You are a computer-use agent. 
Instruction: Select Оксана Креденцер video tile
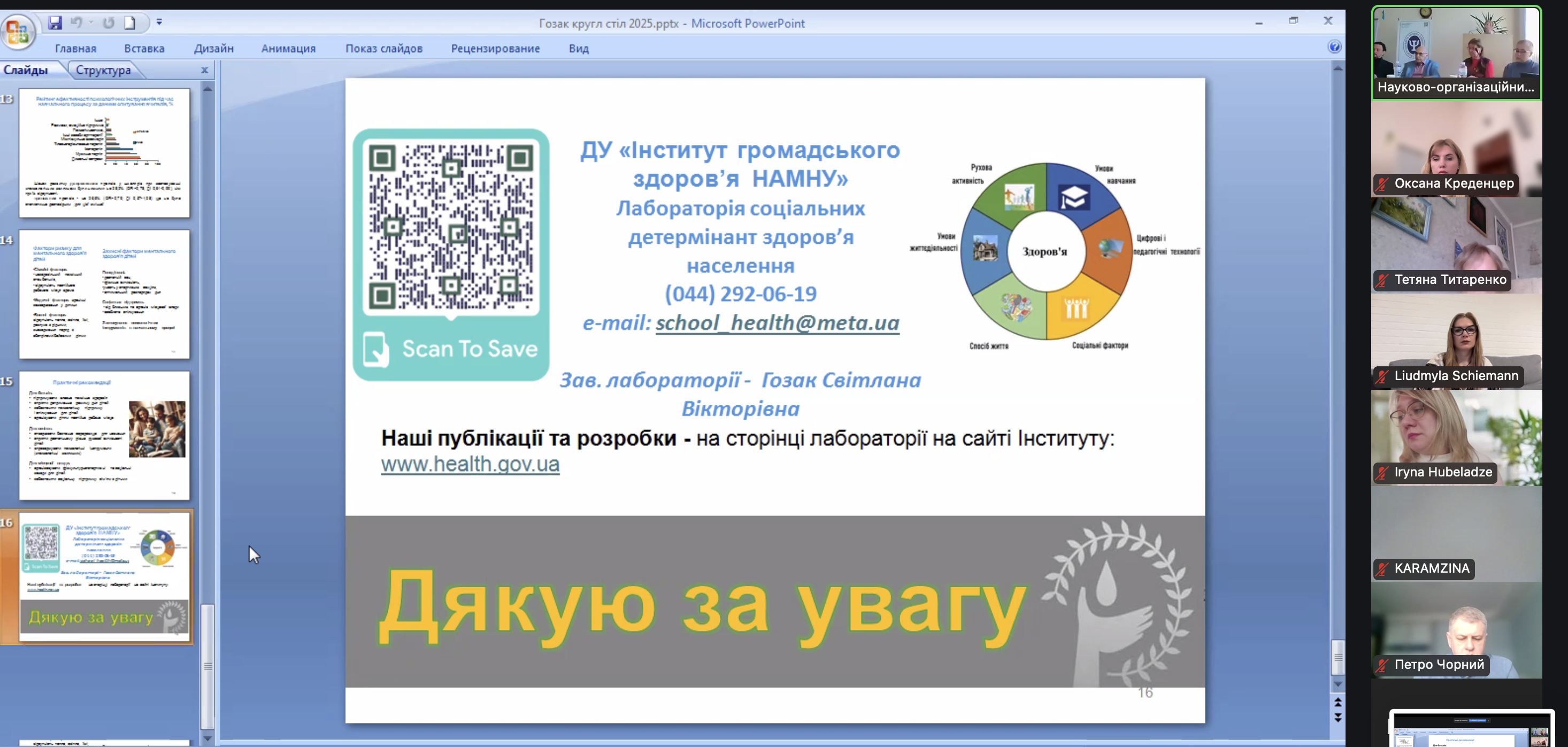pyautogui.click(x=1456, y=149)
